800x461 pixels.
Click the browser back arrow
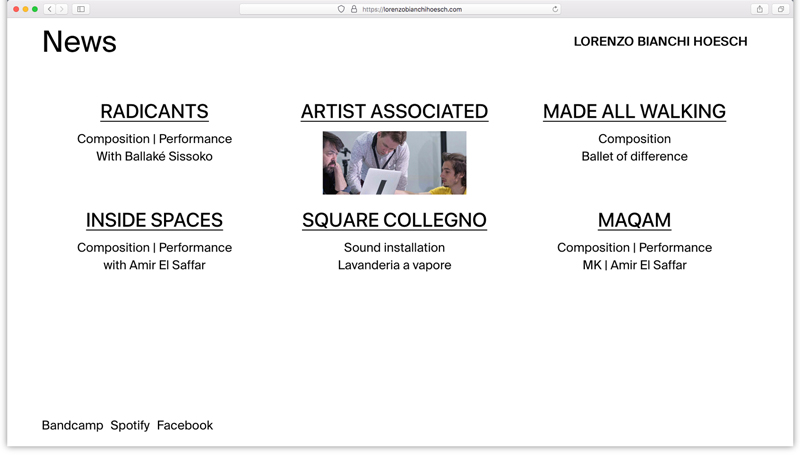[x=49, y=9]
